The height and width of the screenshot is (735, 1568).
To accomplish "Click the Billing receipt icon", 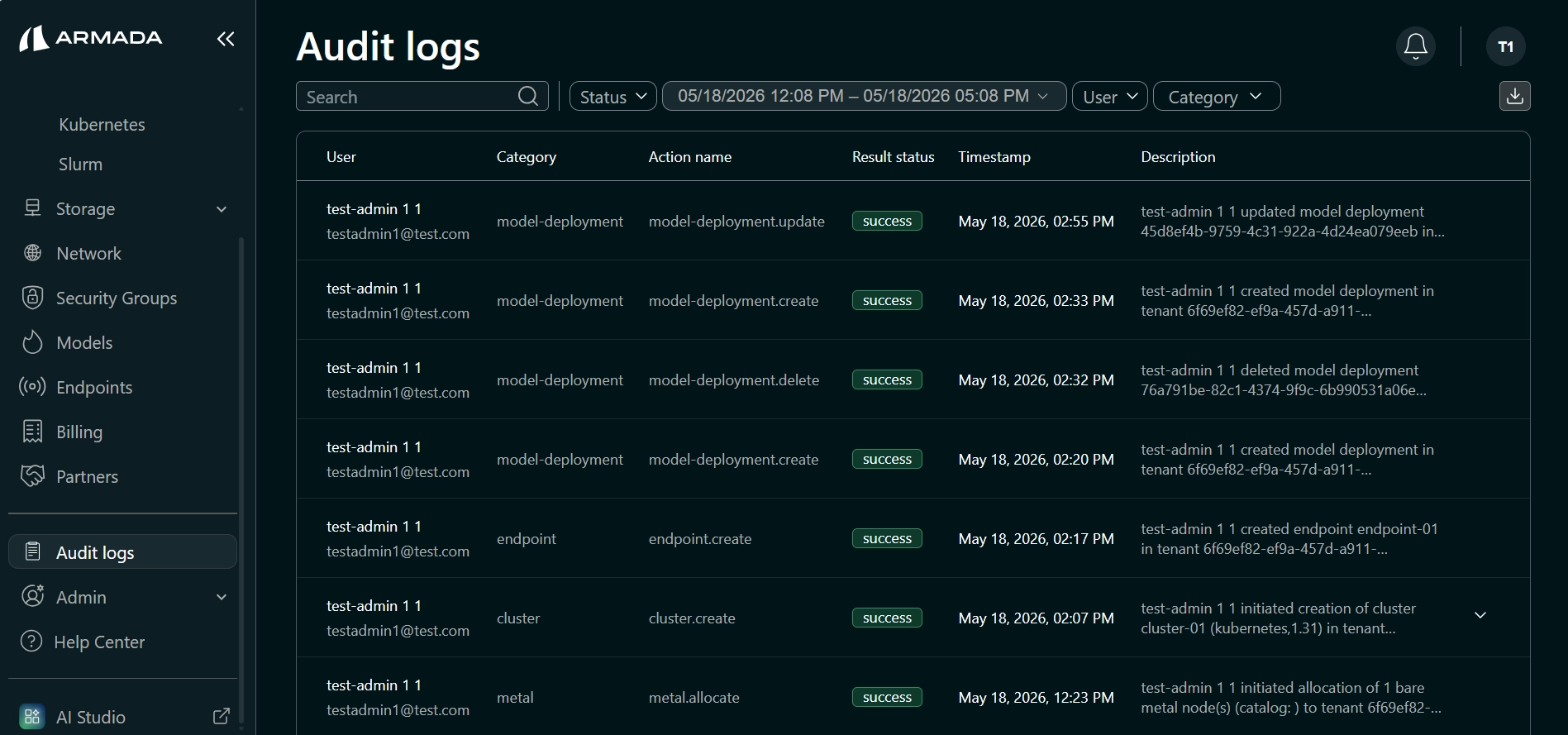I will coord(32,432).
